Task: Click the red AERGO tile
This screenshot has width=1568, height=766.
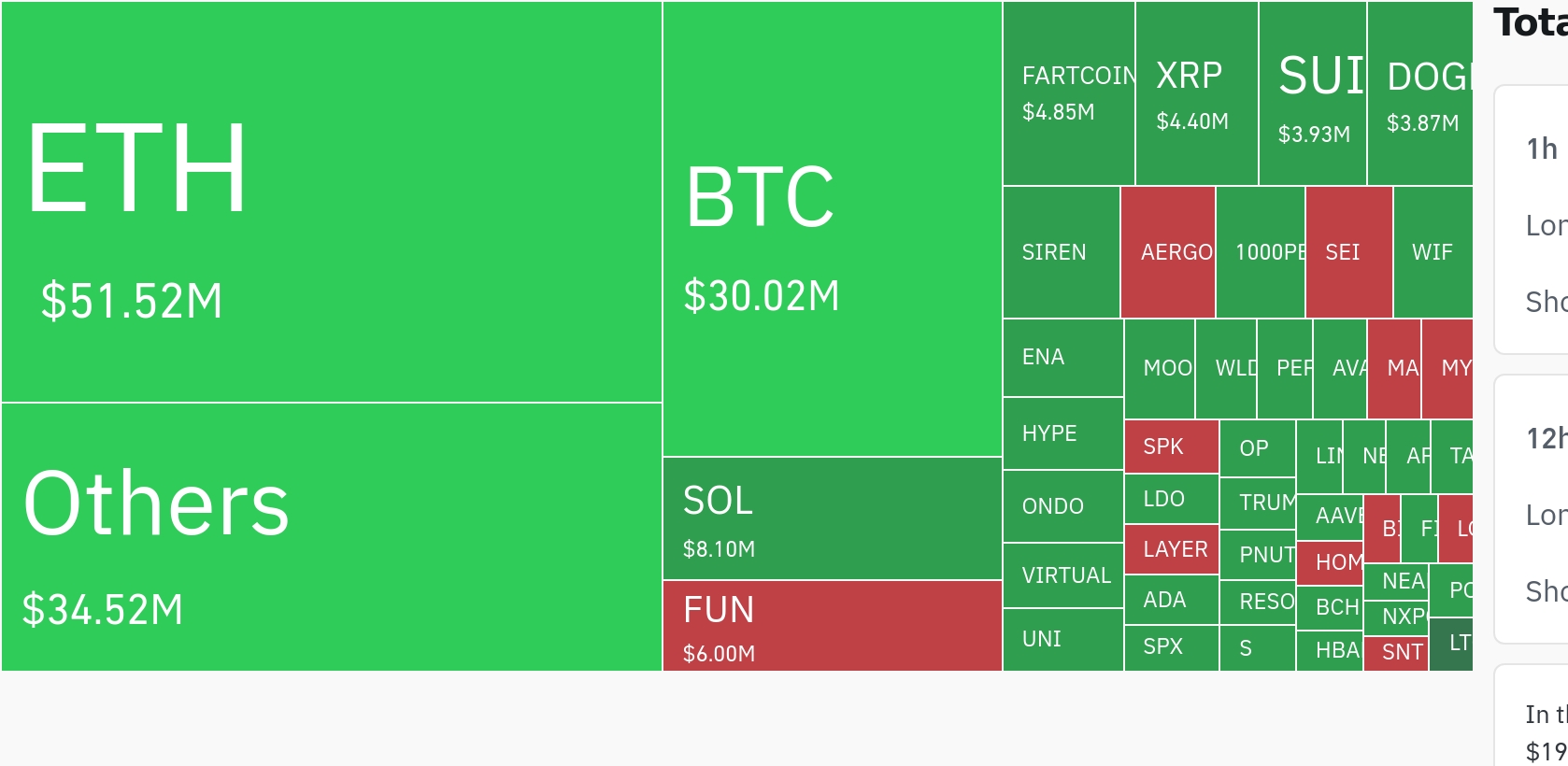Action: pos(1168,252)
